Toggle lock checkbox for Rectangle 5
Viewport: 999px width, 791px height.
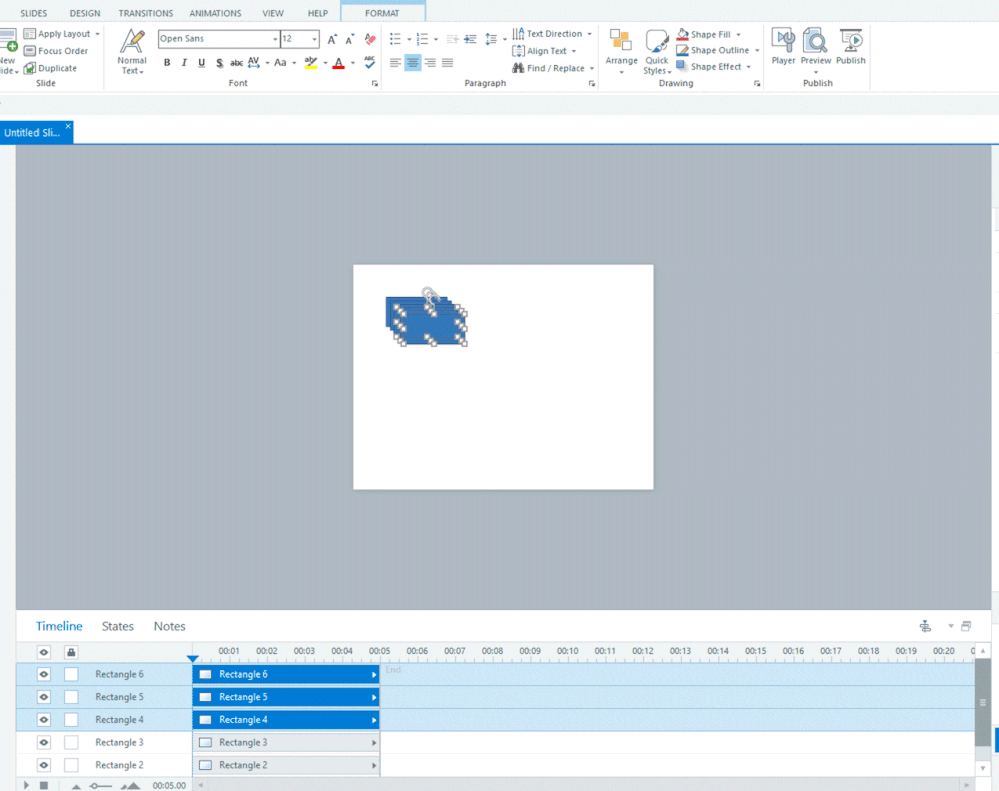(x=71, y=697)
